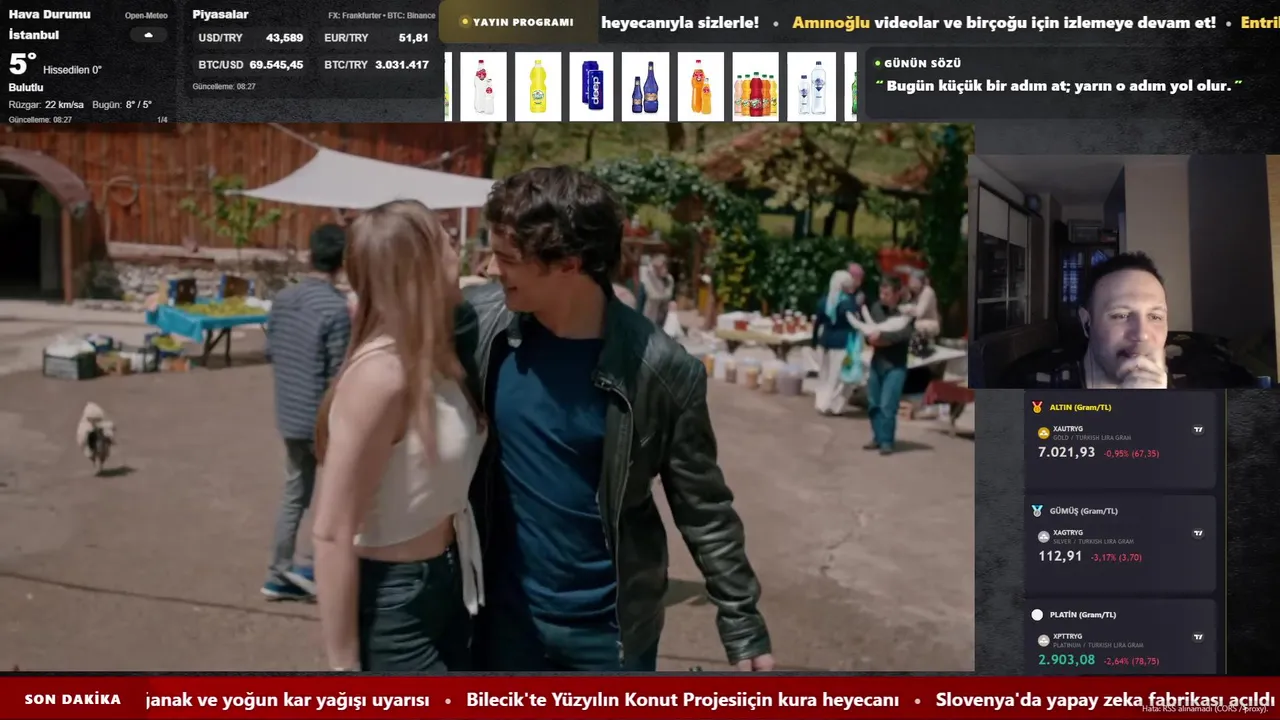Select the red-cap water bottle product image

(x=484, y=86)
